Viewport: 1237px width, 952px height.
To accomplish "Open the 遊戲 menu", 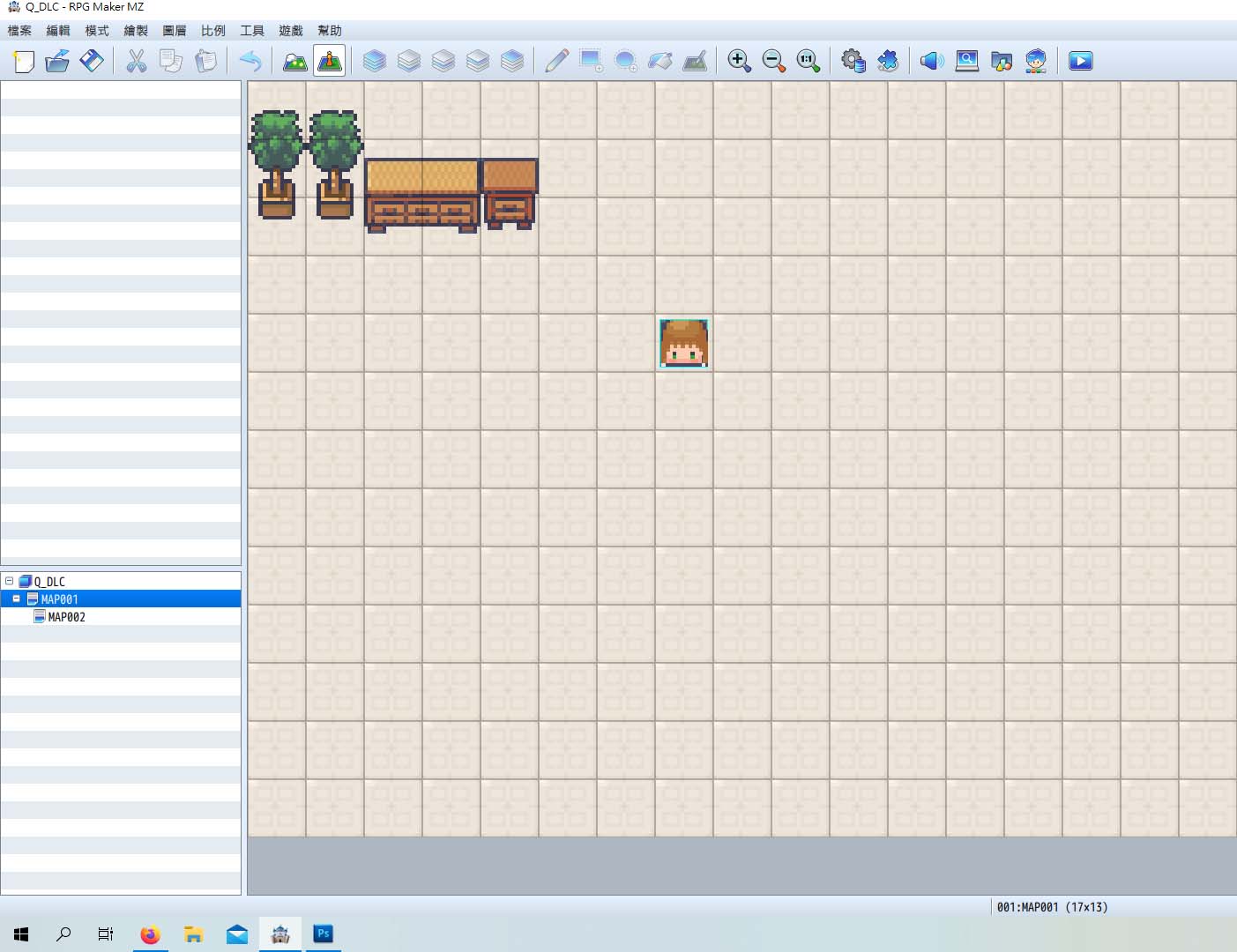I will pos(291,31).
